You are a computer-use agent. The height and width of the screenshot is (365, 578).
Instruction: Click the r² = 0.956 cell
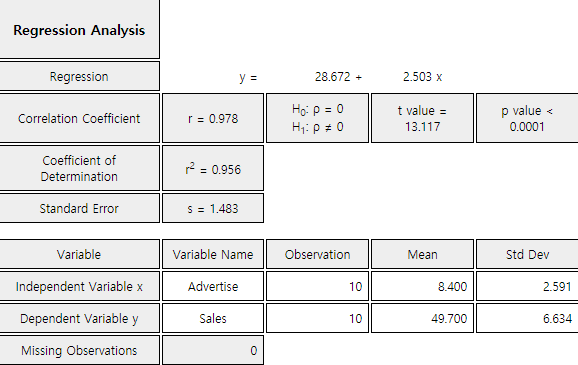(x=213, y=168)
